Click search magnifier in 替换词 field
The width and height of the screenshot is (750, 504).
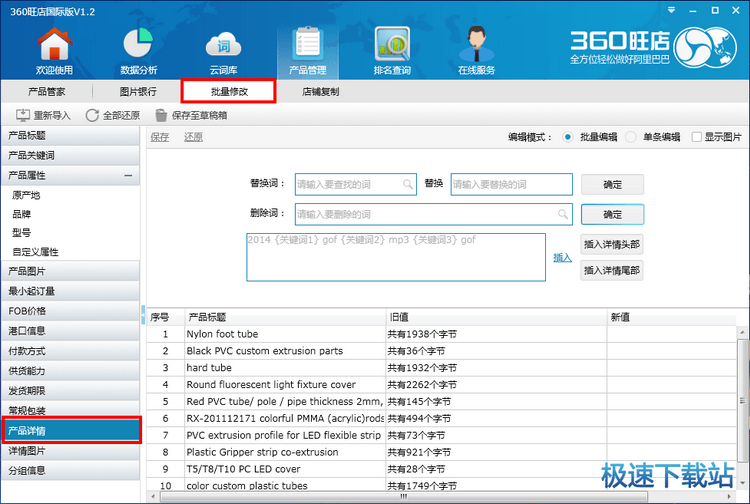pos(408,184)
